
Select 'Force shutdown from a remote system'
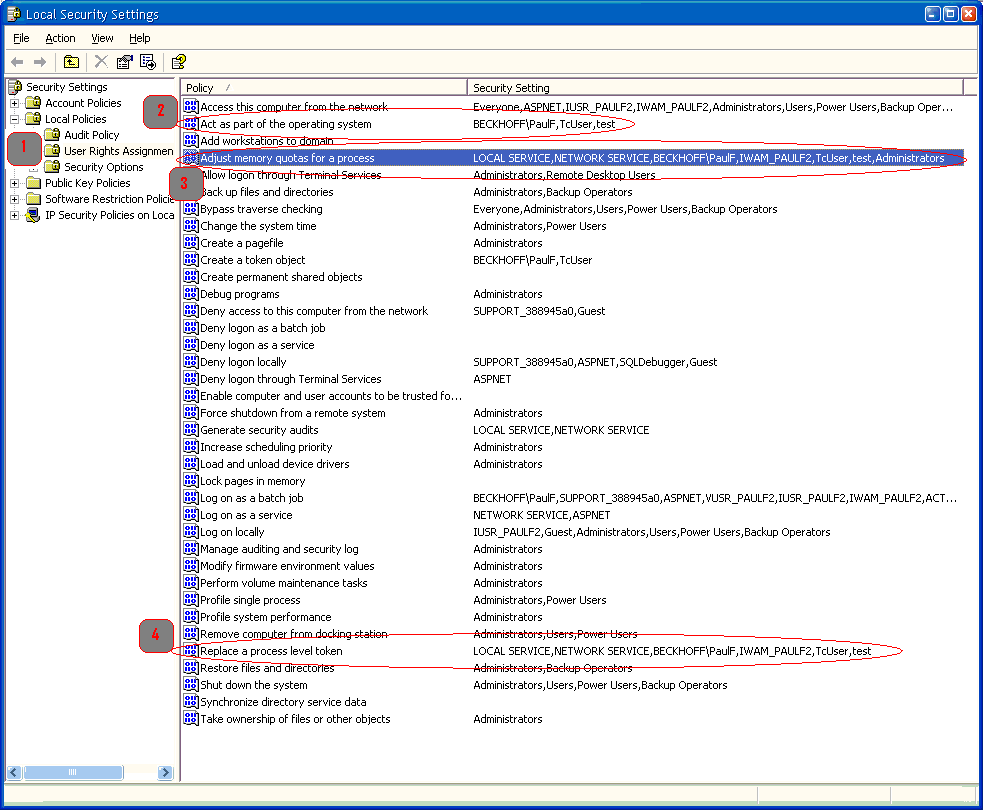[x=292, y=413]
